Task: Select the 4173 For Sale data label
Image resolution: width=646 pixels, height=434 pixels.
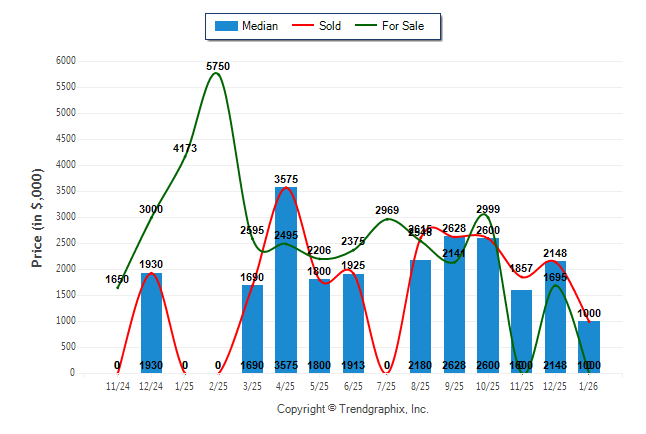Action: tap(185, 148)
